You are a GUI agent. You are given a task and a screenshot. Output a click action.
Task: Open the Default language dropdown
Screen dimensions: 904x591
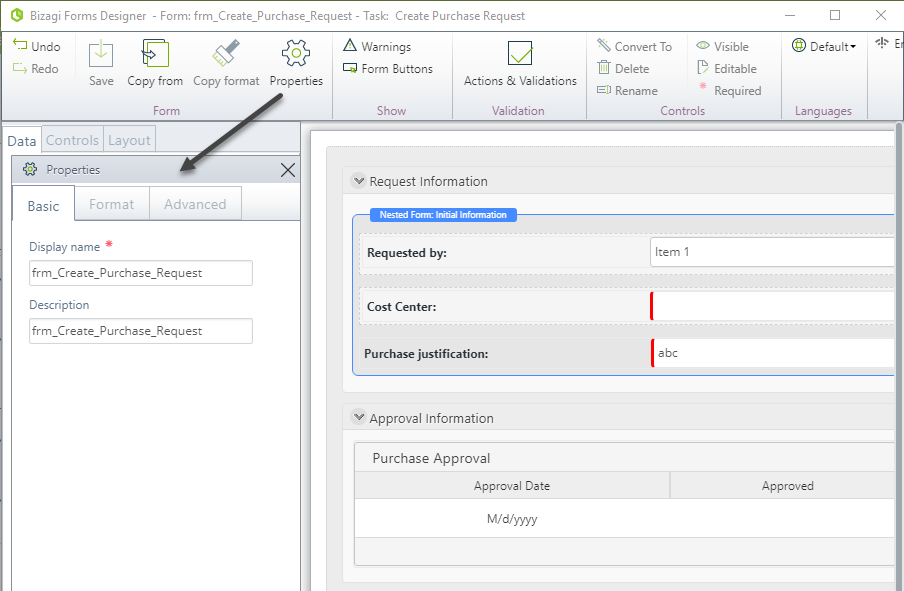(x=823, y=46)
